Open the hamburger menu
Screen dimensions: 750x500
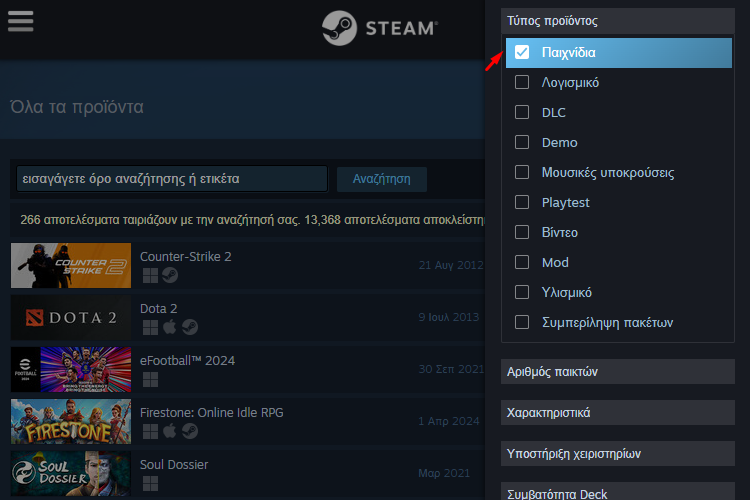(x=21, y=22)
